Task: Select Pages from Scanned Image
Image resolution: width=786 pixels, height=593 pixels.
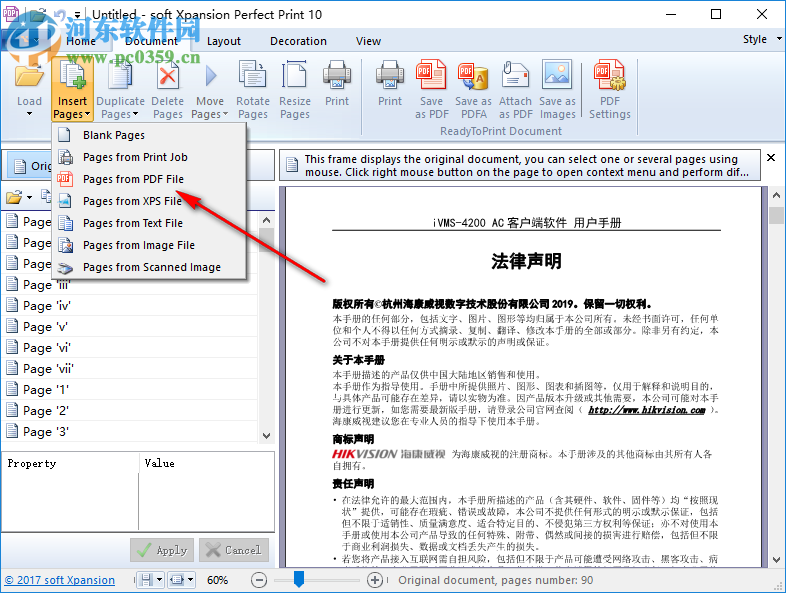Action: coord(149,267)
